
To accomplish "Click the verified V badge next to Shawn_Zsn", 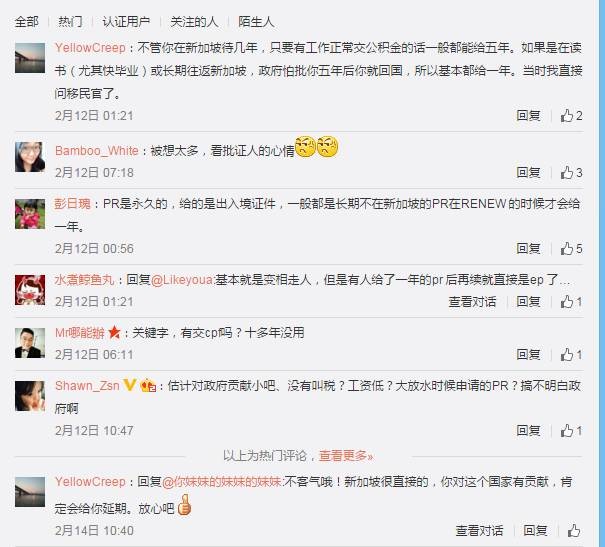I will click(129, 385).
